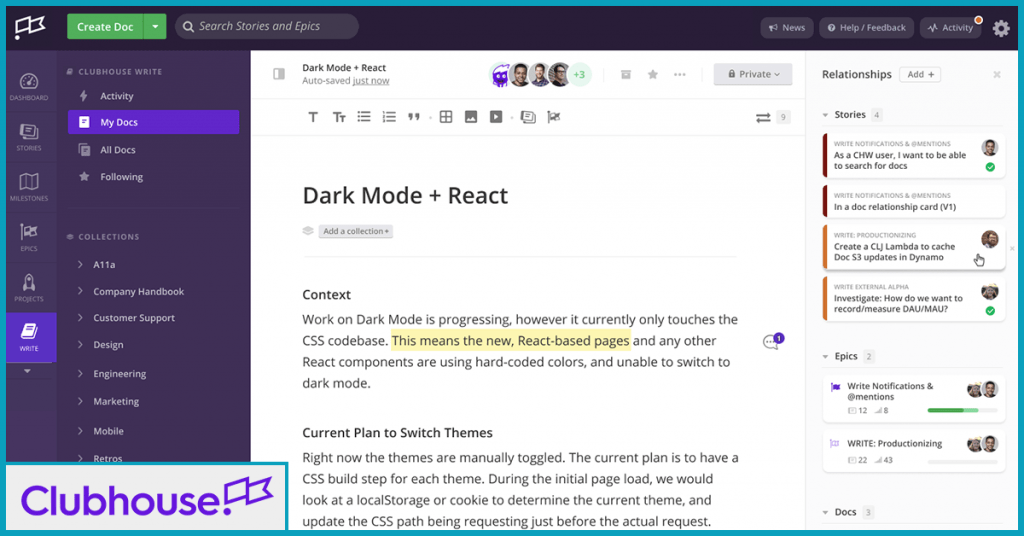The height and width of the screenshot is (536, 1024).
Task: Expand the Design collection
Action: pos(80,345)
